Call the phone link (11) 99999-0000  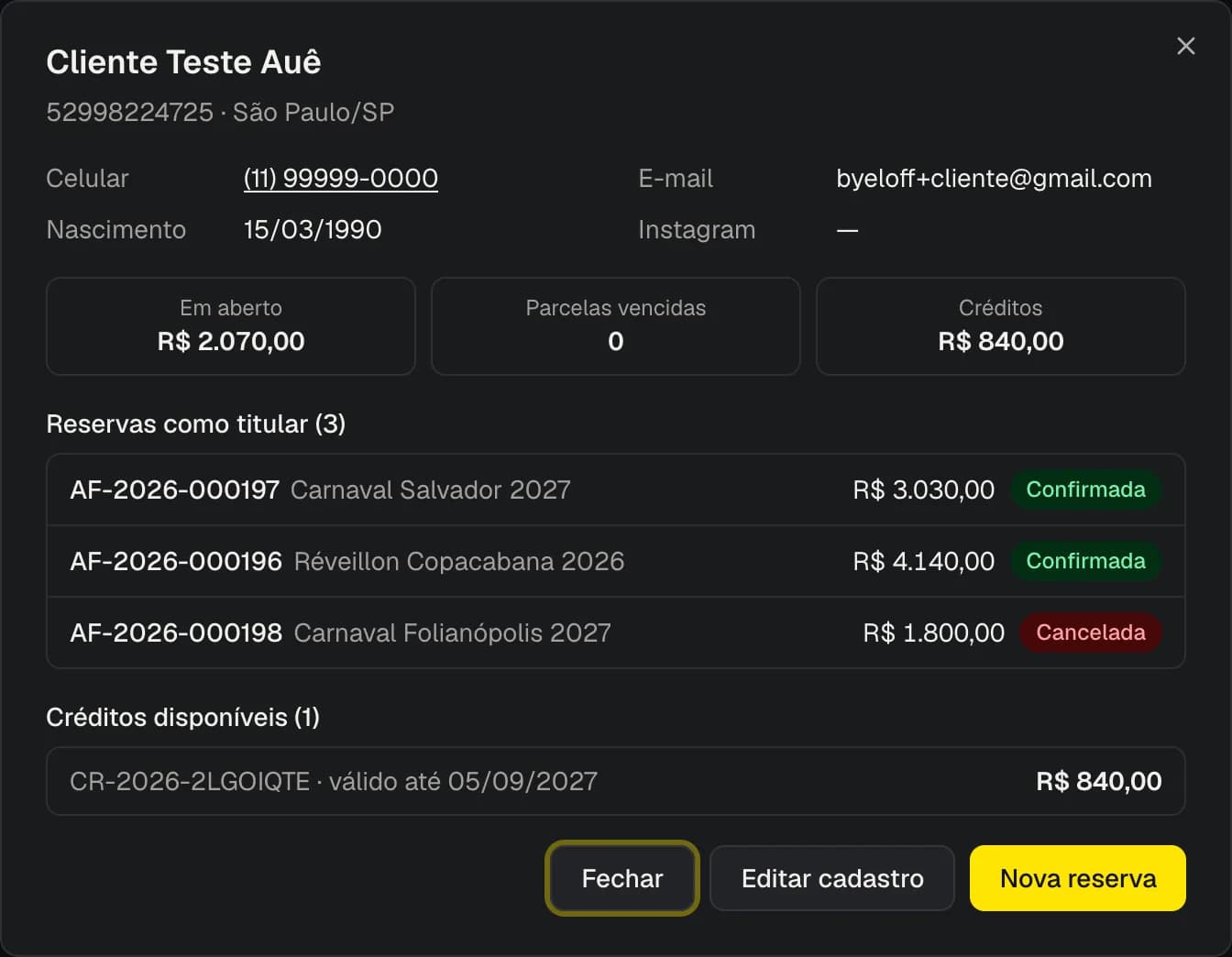pyautogui.click(x=341, y=178)
